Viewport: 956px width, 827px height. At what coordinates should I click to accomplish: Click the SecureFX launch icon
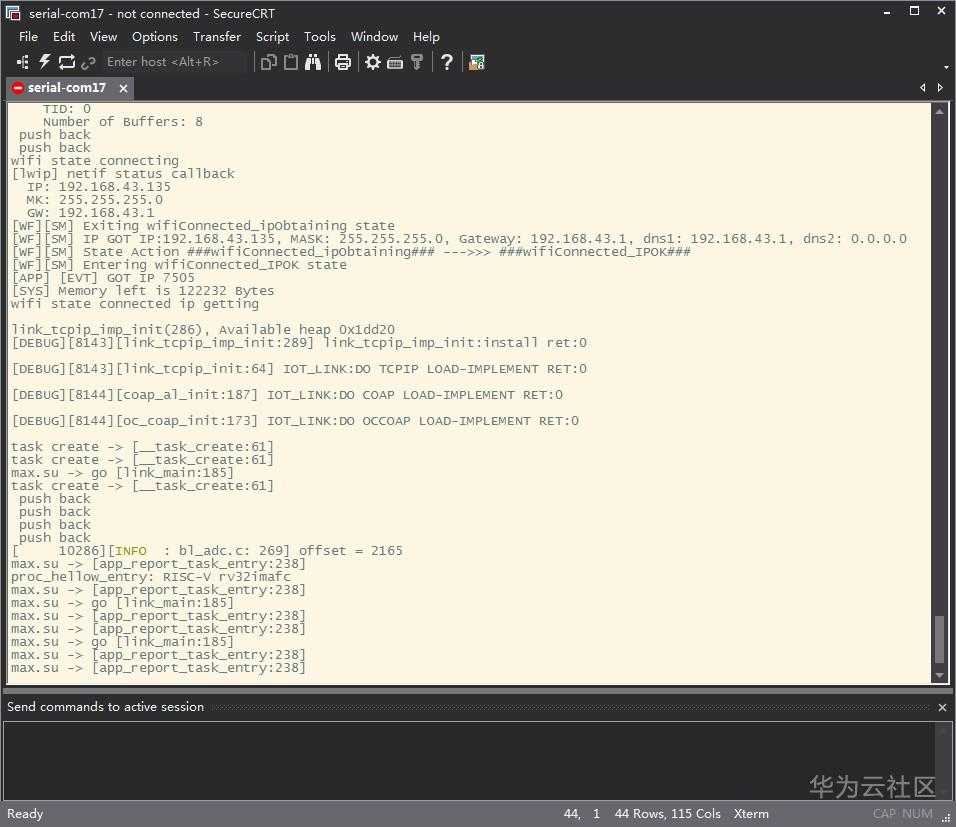tap(476, 62)
